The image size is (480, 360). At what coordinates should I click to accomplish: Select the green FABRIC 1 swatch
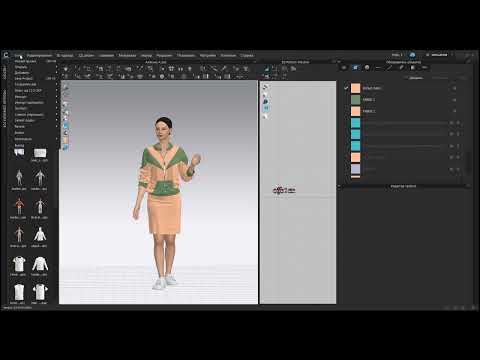coord(356,100)
